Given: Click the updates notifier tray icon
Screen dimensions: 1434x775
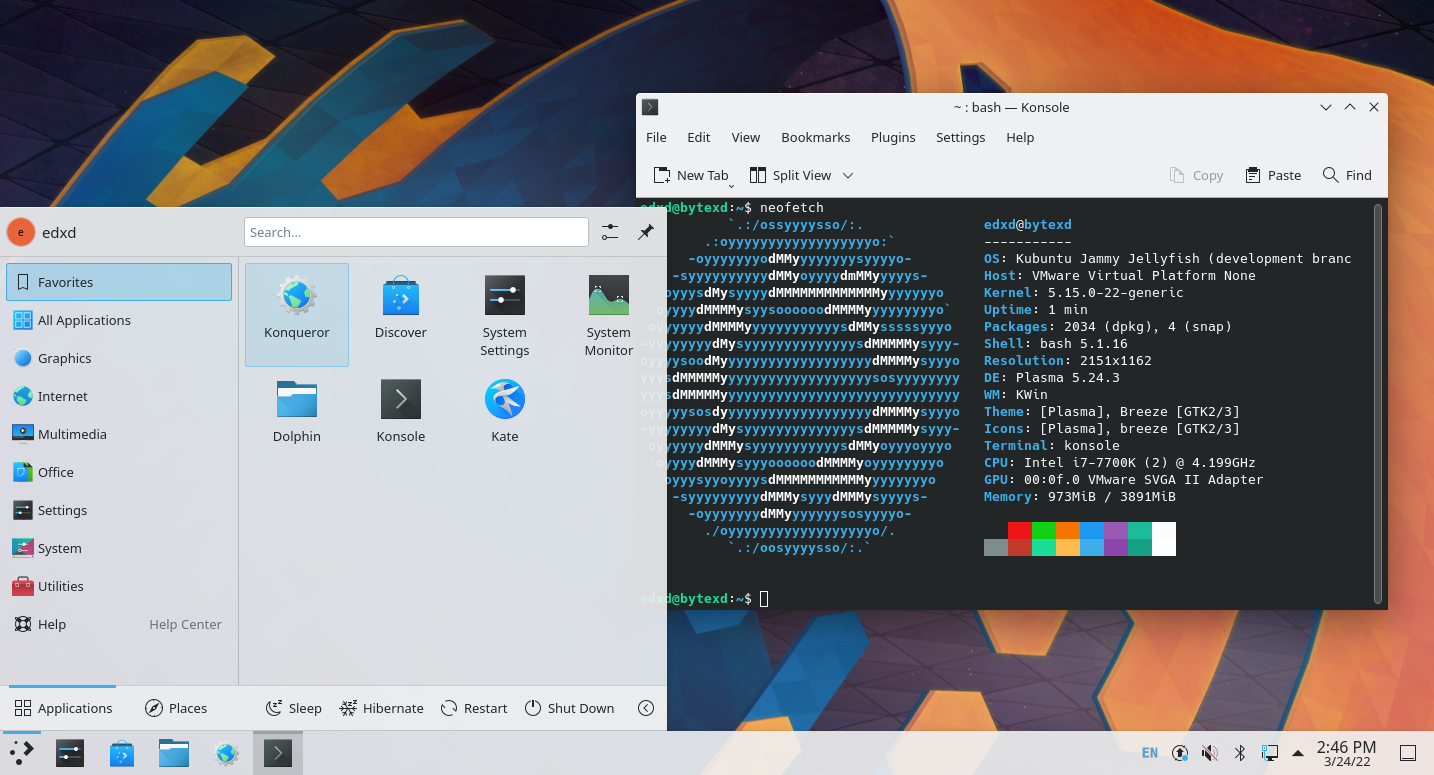Looking at the screenshot, I should pos(1180,753).
